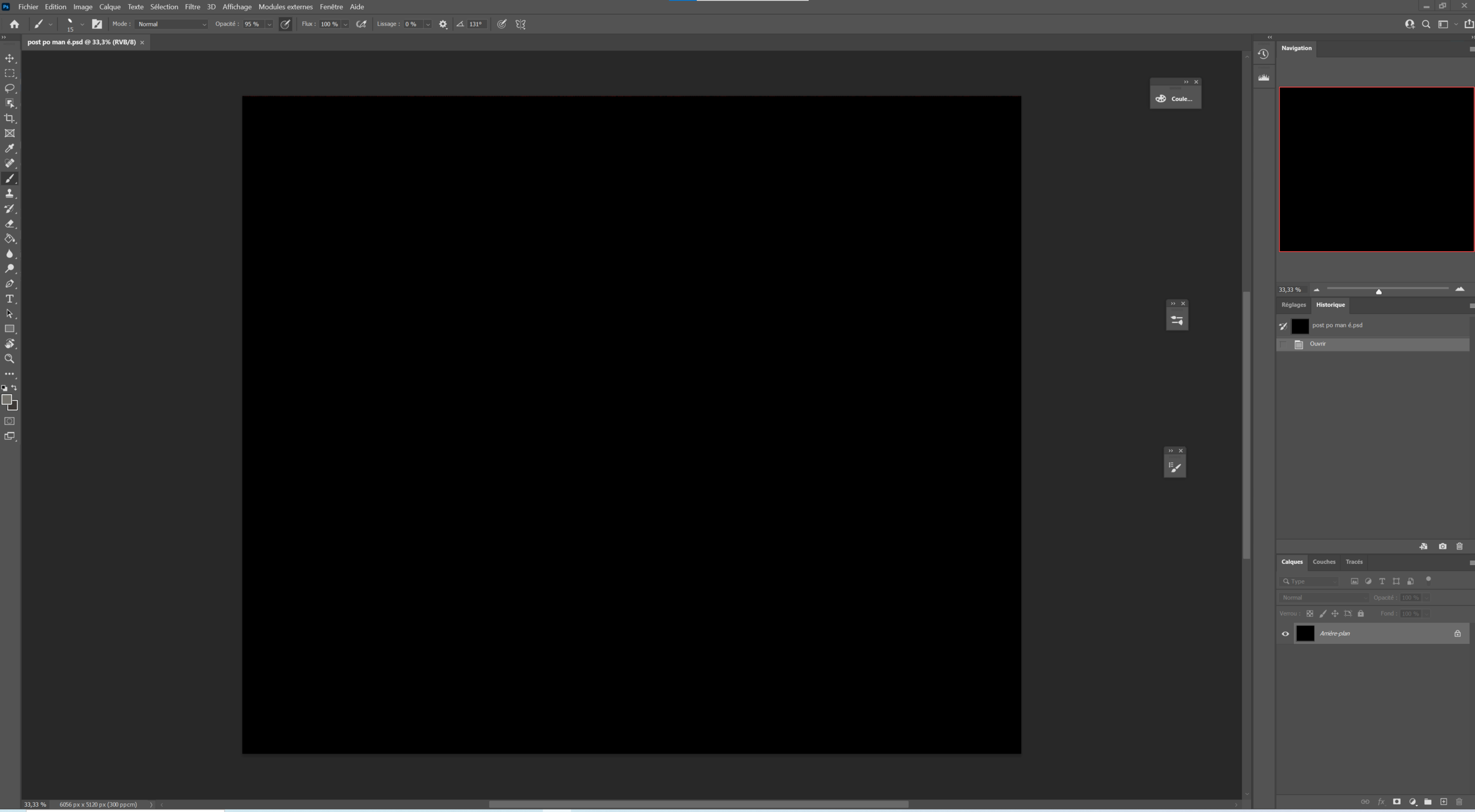The height and width of the screenshot is (812, 1475).
Task: Select the Type tool
Action: click(9, 299)
